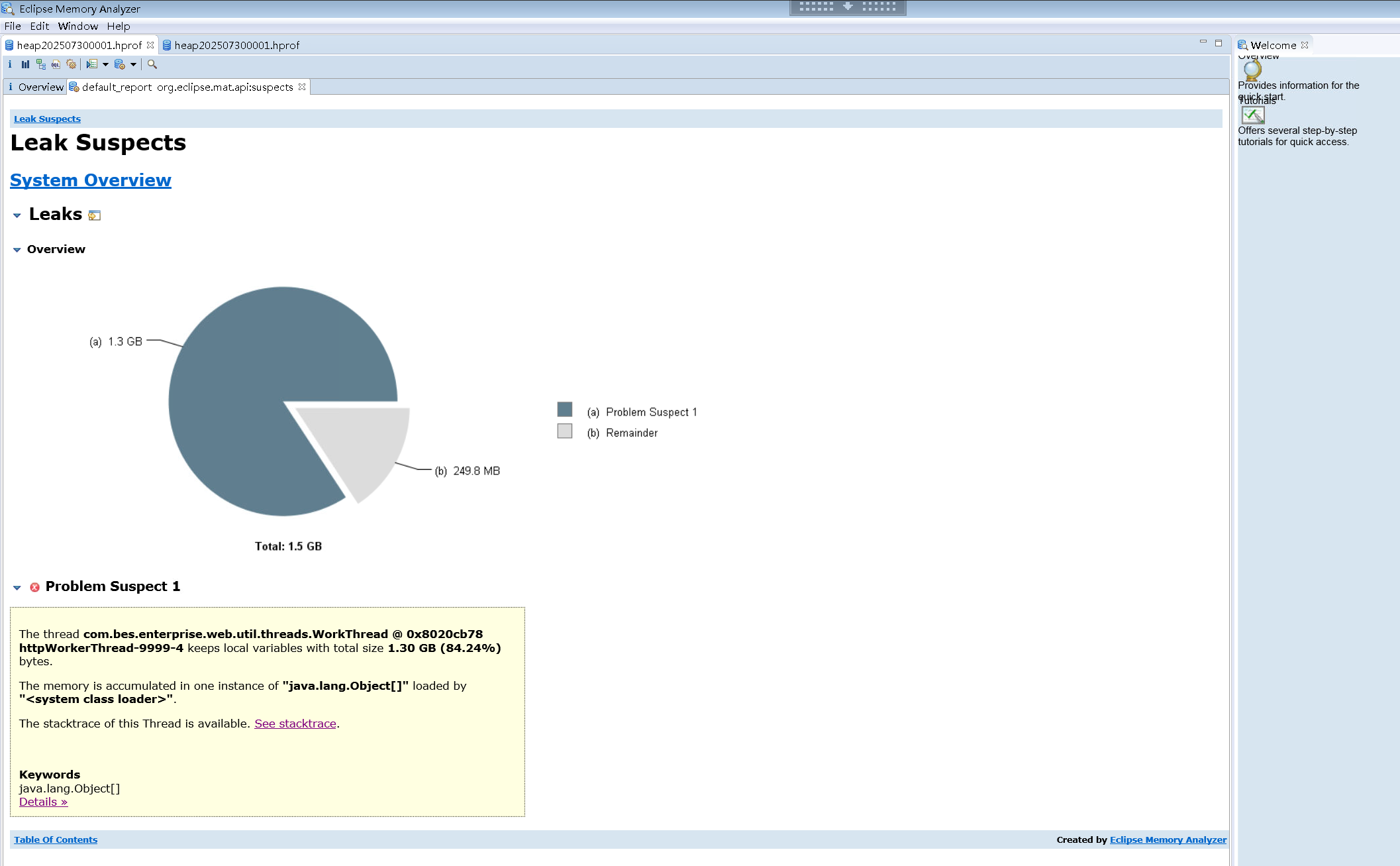Click the 'java.lang.Object[]' keyword text

pyautogui.click(x=70, y=788)
